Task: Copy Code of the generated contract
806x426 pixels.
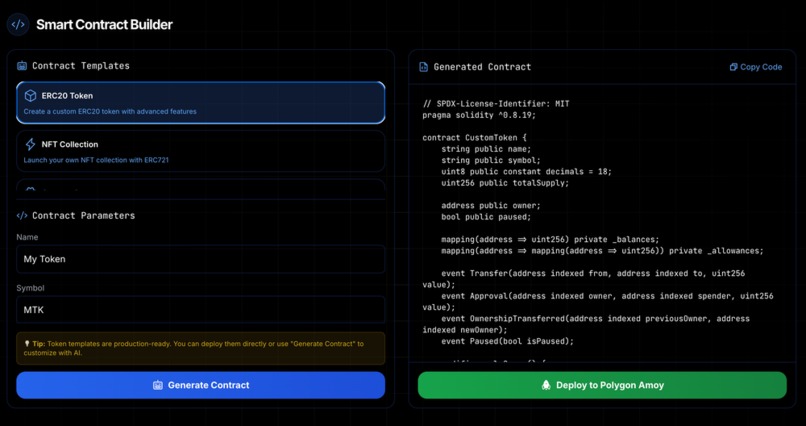Action: click(756, 67)
